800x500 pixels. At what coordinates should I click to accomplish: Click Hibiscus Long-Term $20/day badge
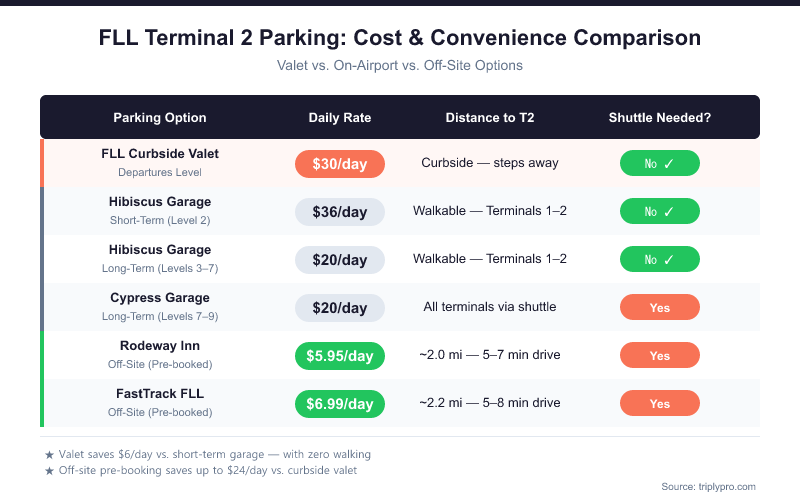click(x=340, y=260)
